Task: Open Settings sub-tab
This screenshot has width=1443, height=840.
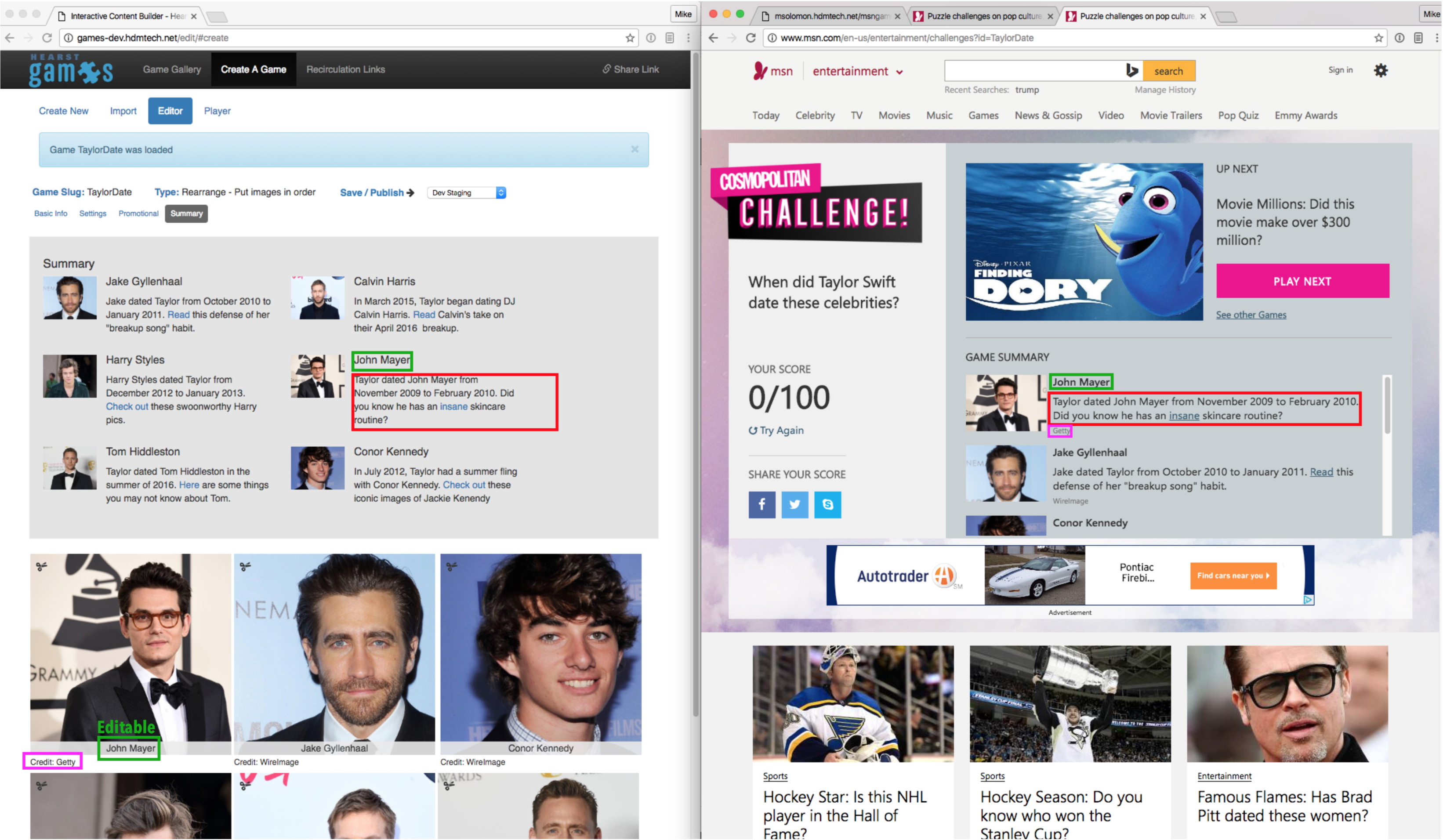Action: point(93,214)
